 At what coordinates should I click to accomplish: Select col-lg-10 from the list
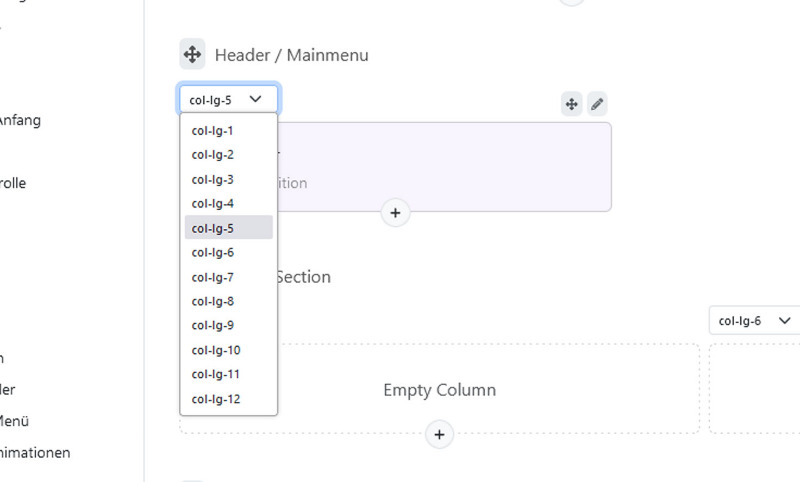pyautogui.click(x=229, y=350)
